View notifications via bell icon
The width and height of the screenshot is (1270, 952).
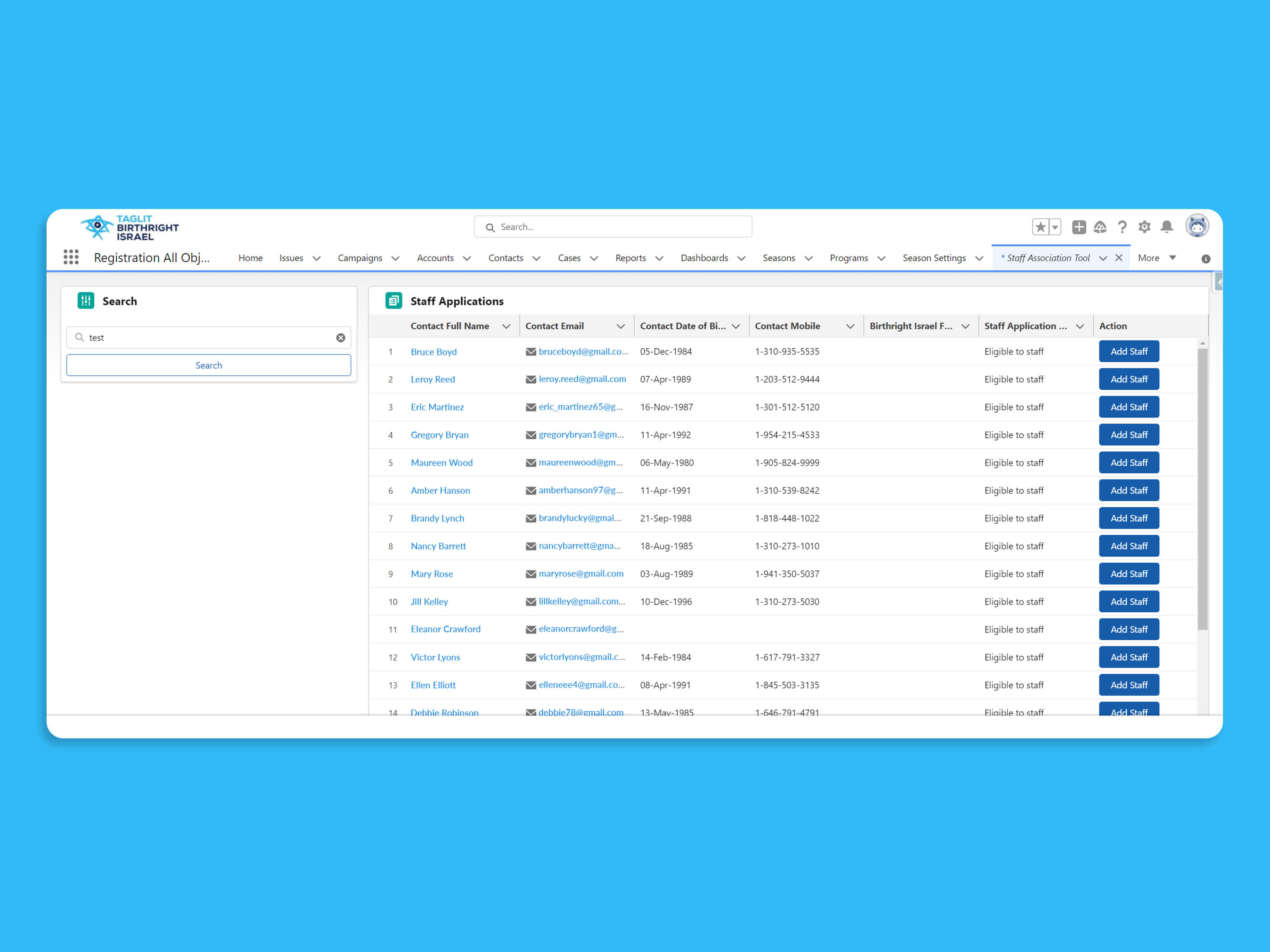tap(1166, 227)
